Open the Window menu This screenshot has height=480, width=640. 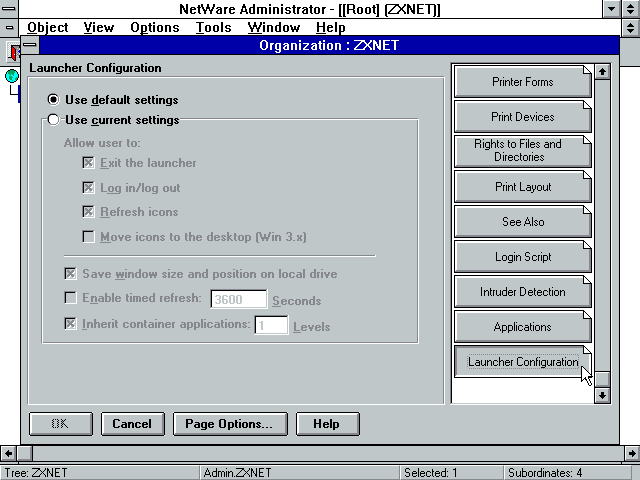(x=273, y=27)
